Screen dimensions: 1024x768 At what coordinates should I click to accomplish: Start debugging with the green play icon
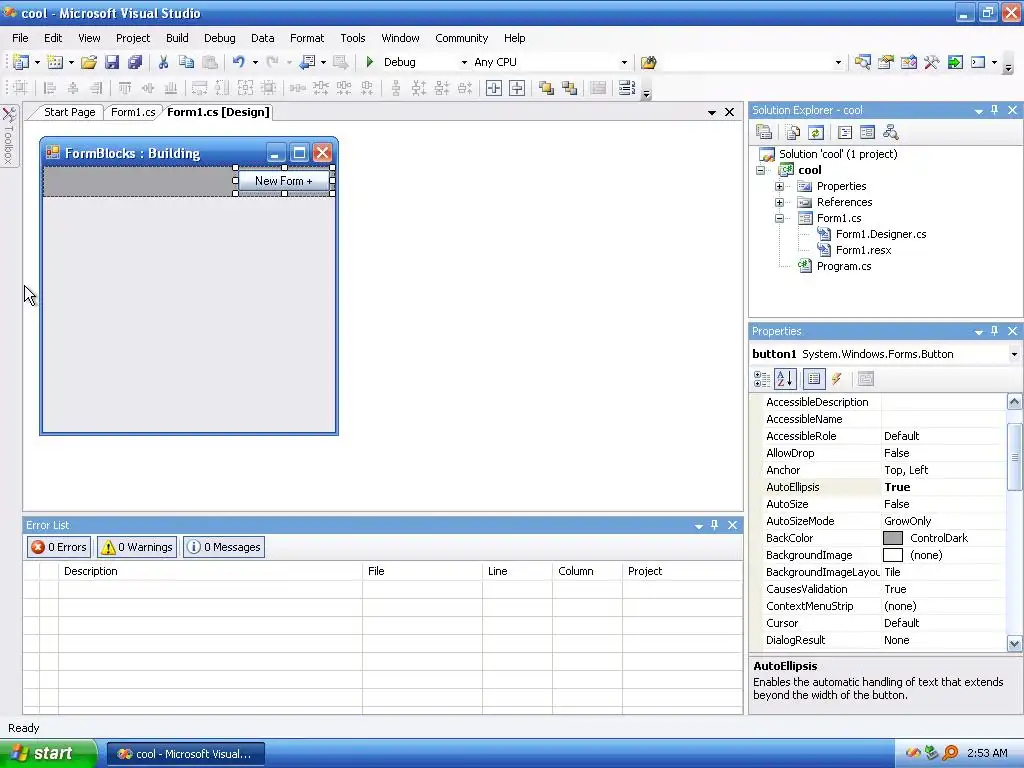click(370, 62)
